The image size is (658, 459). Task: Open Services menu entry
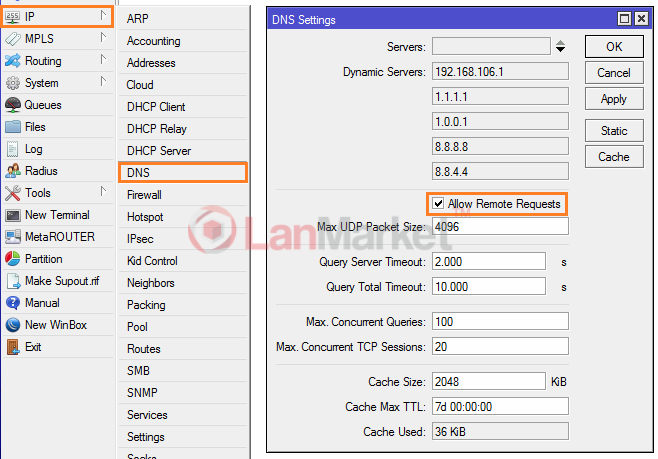pos(183,415)
